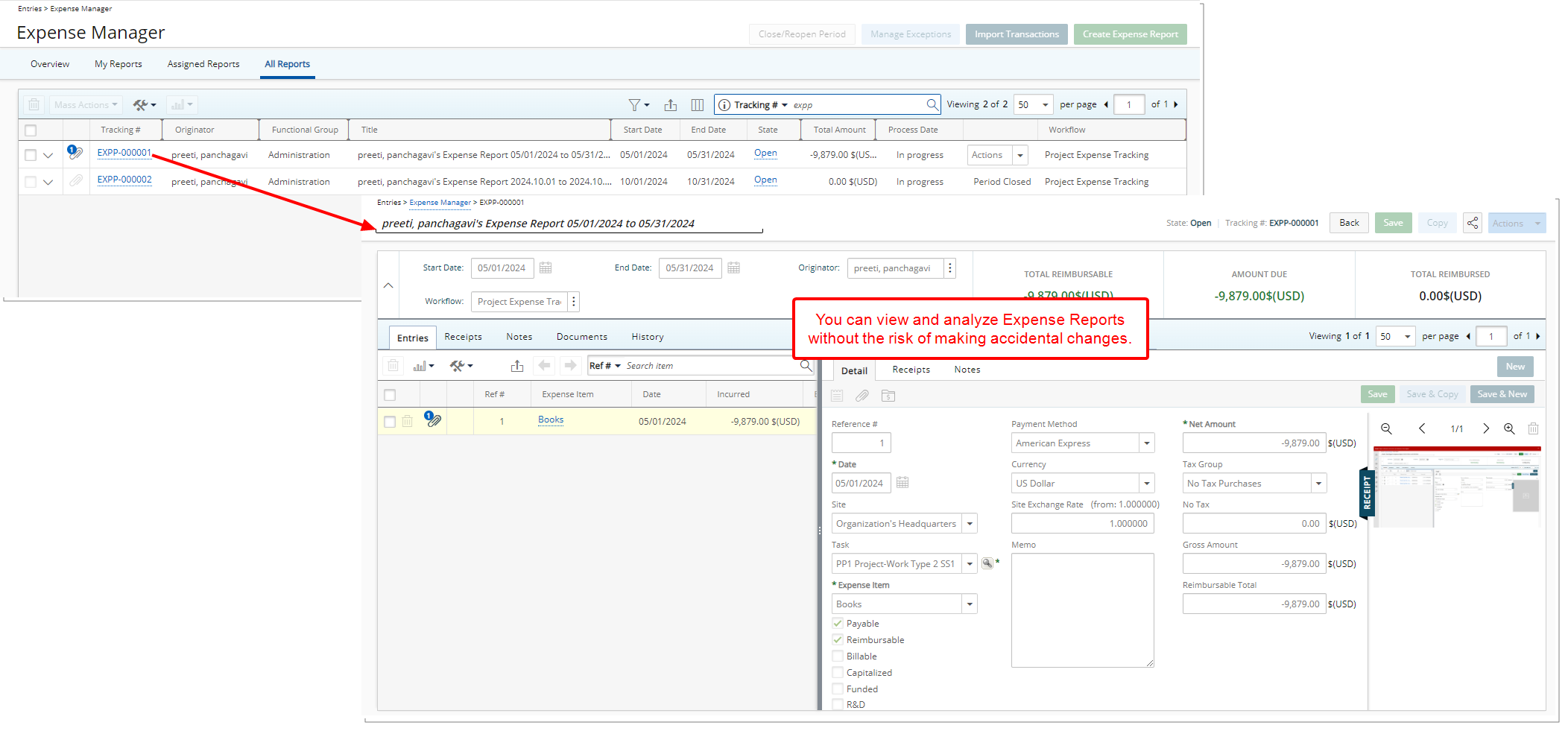
Task: Open the My Reports tab
Action: pyautogui.click(x=118, y=63)
